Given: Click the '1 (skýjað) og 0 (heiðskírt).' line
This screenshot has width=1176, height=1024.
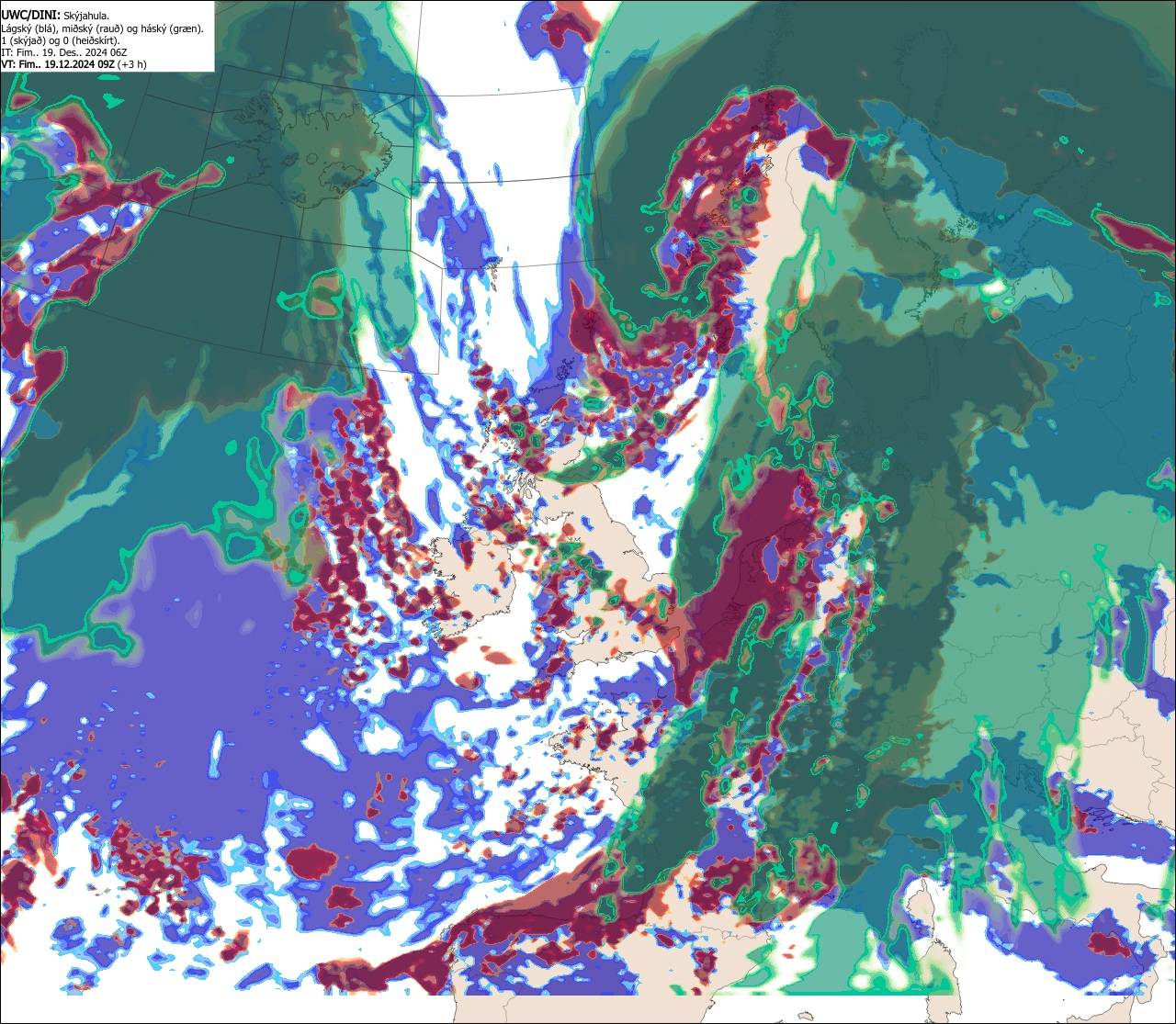Looking at the screenshot, I should pyautogui.click(x=61, y=40).
